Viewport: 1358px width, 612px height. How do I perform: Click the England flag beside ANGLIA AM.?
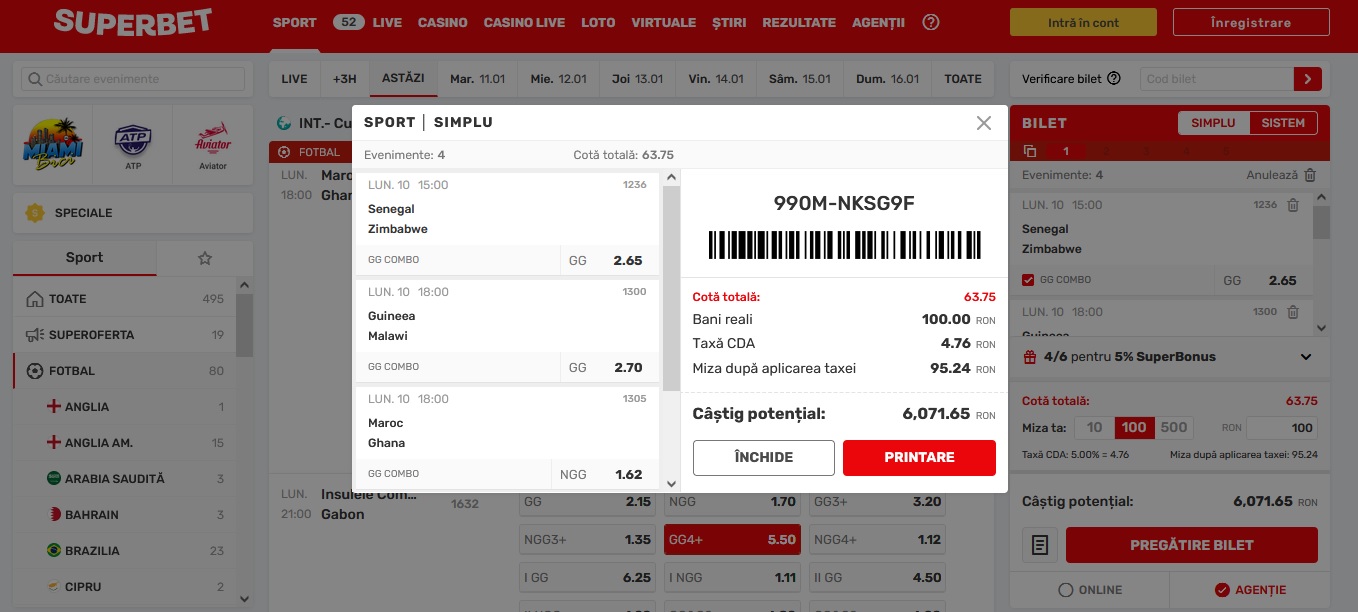(54, 443)
